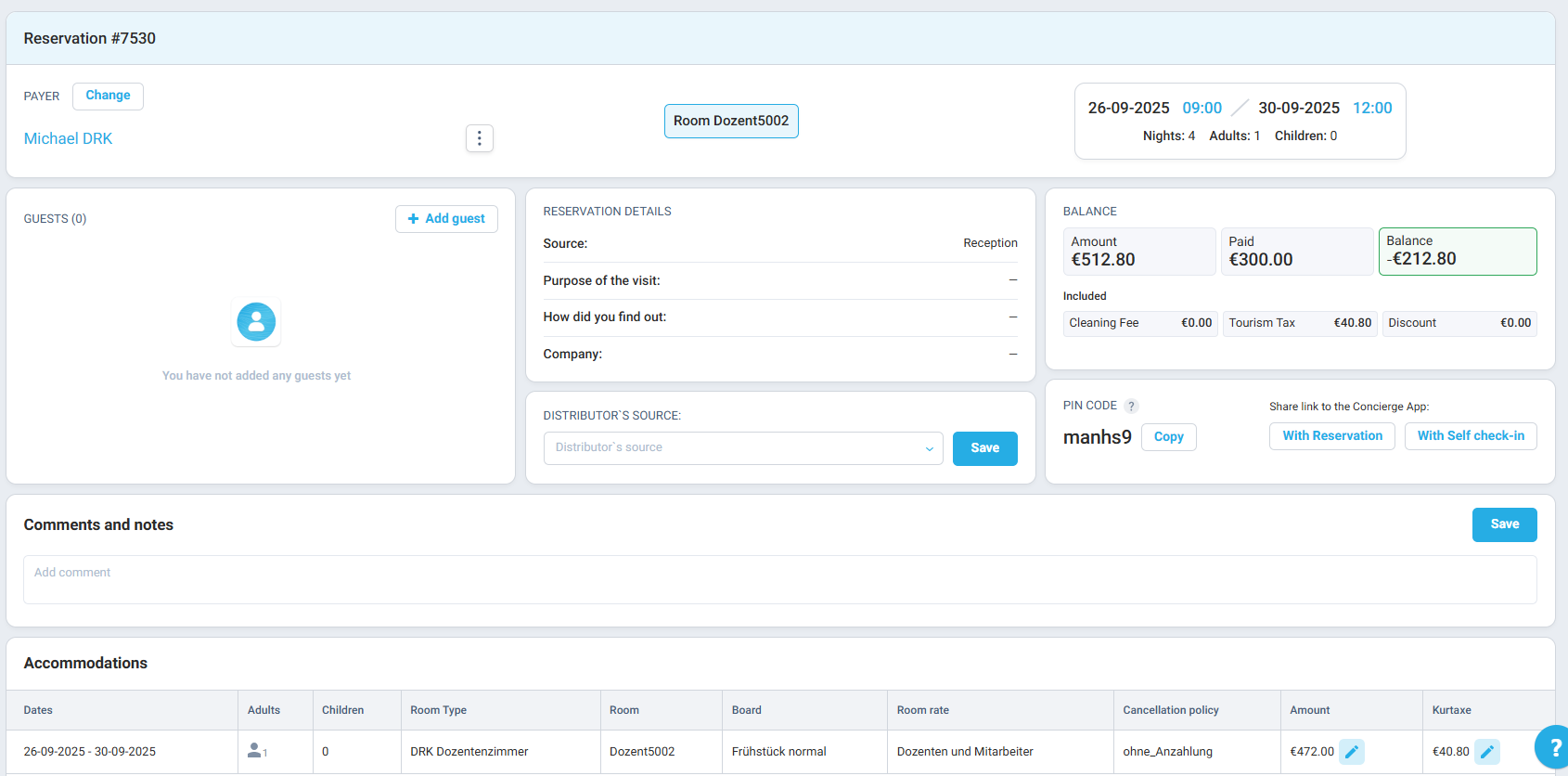Select the Paid €300.00 box

coord(1297,252)
